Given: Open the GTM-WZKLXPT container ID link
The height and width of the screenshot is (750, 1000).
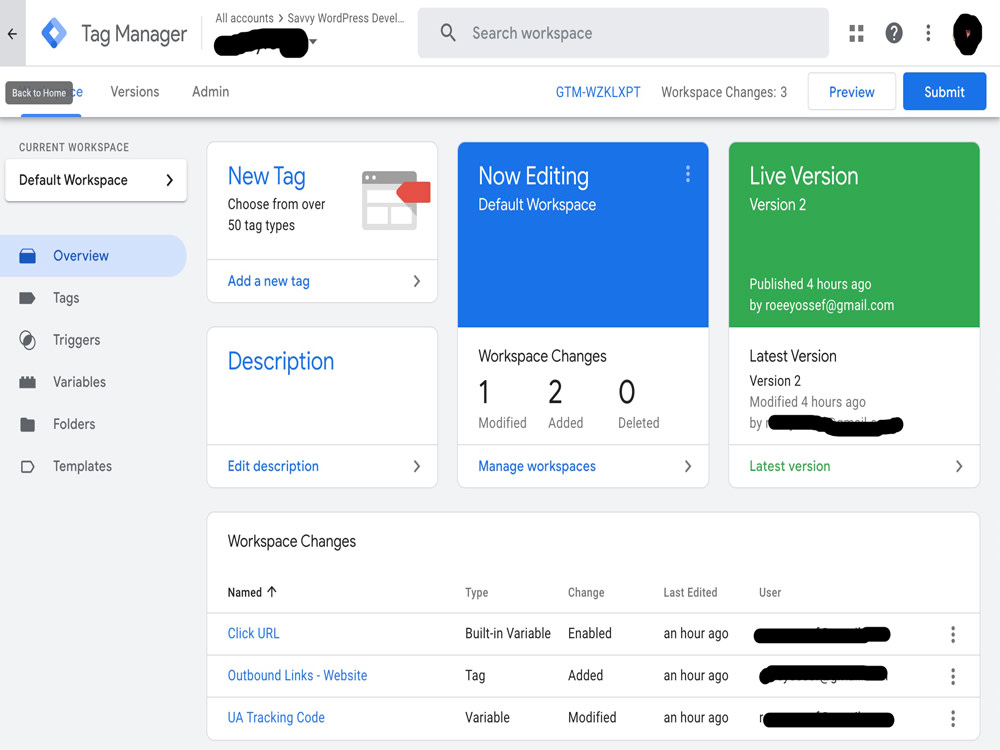Looking at the screenshot, I should pyautogui.click(x=598, y=92).
